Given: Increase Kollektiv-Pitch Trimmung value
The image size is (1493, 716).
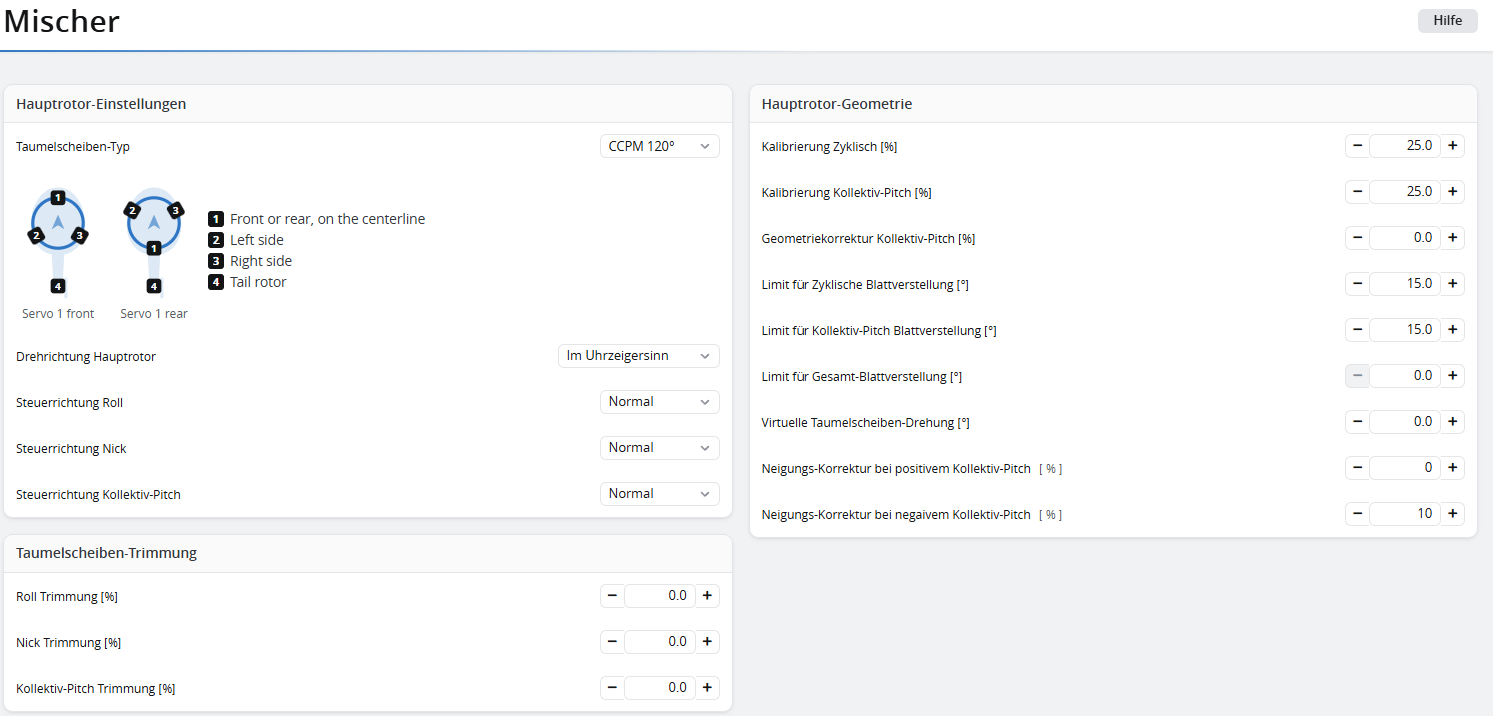Looking at the screenshot, I should (707, 688).
